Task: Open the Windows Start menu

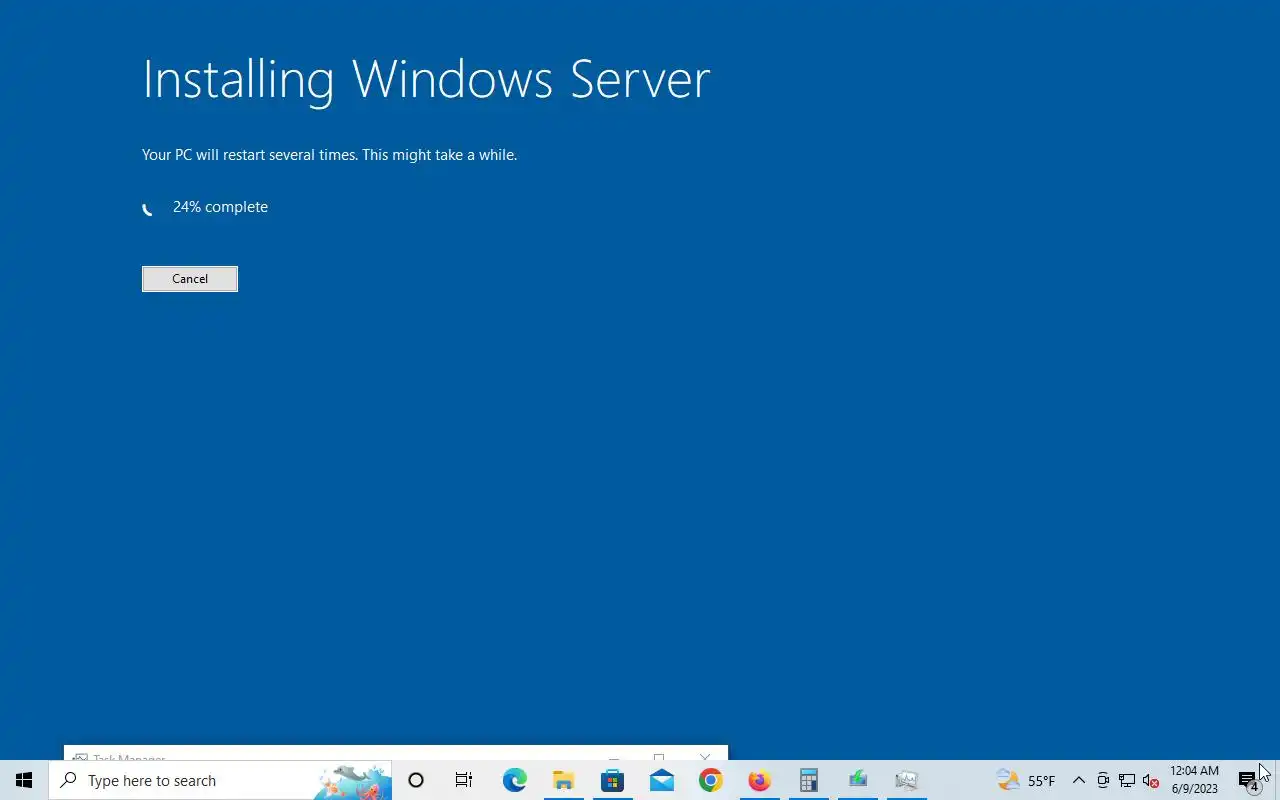Action: (24, 780)
